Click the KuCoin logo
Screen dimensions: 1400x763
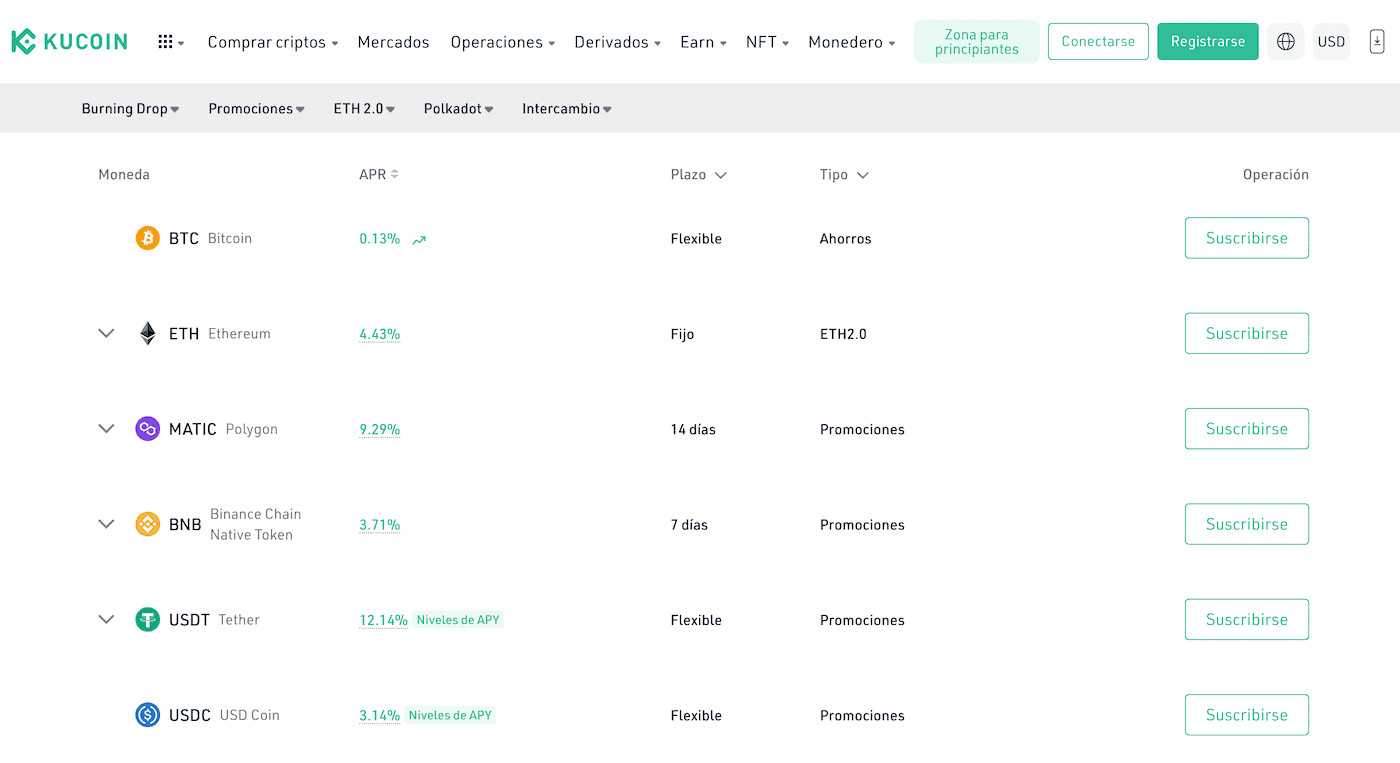coord(69,41)
